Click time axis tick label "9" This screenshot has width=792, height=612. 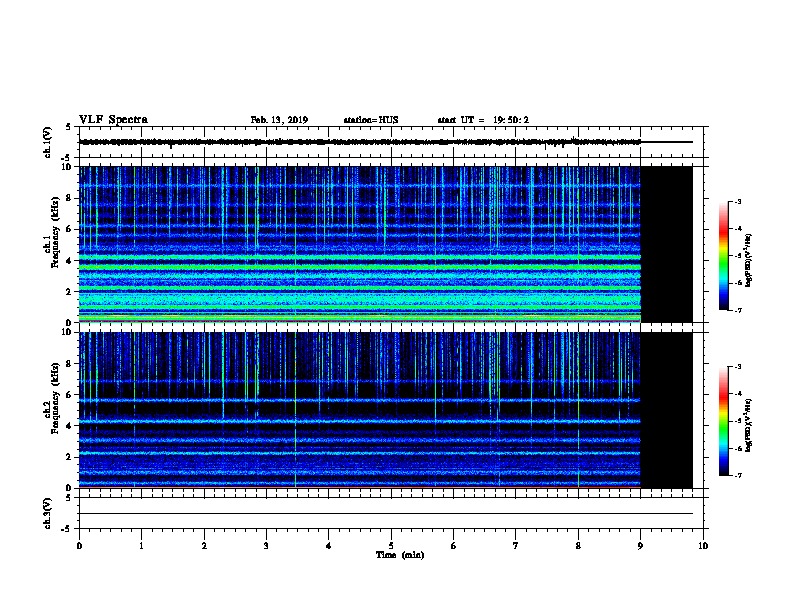pyautogui.click(x=640, y=546)
